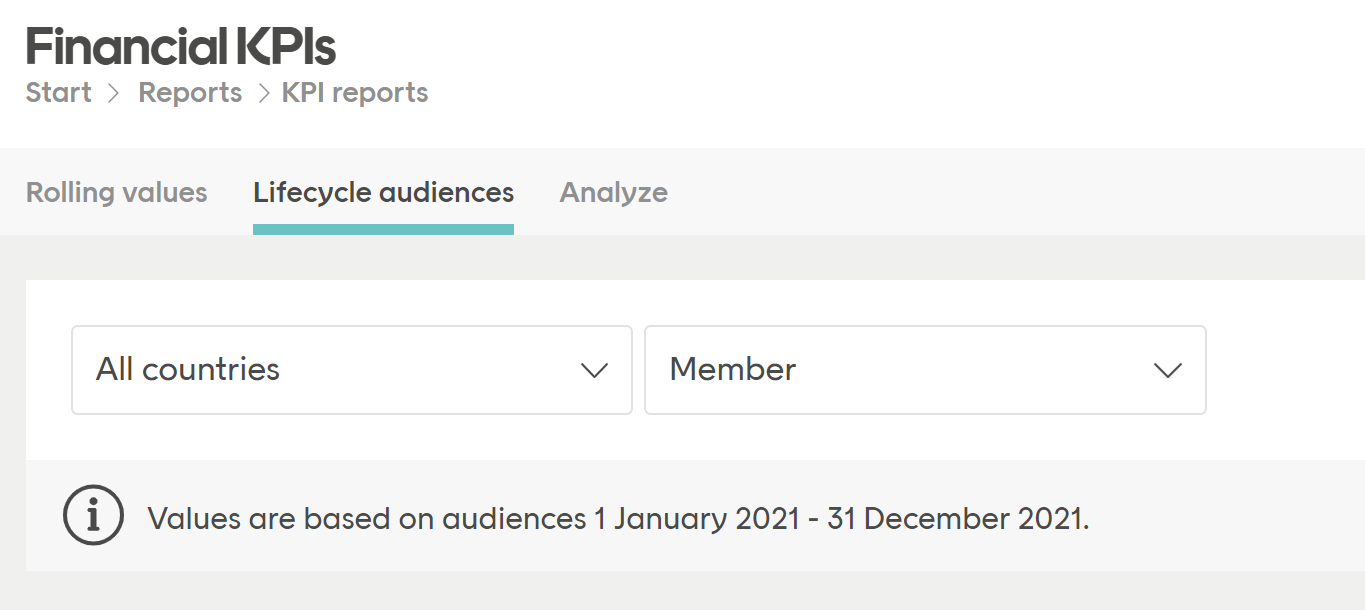Image resolution: width=1365 pixels, height=610 pixels.
Task: Select the Lifecycle audiences tab
Action: click(383, 192)
